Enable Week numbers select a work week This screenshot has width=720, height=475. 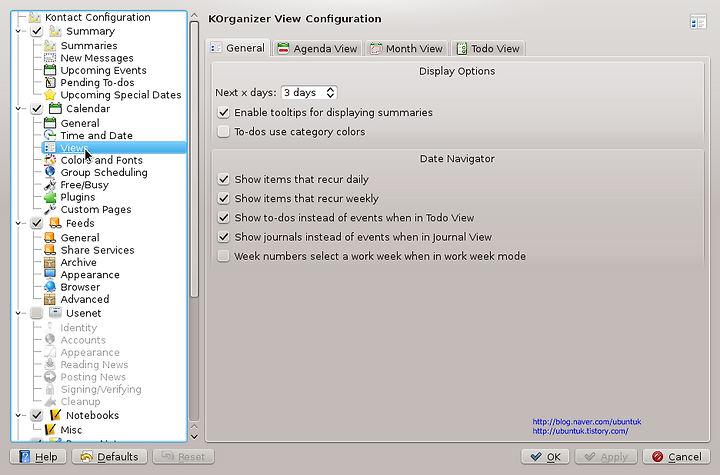(x=224, y=256)
